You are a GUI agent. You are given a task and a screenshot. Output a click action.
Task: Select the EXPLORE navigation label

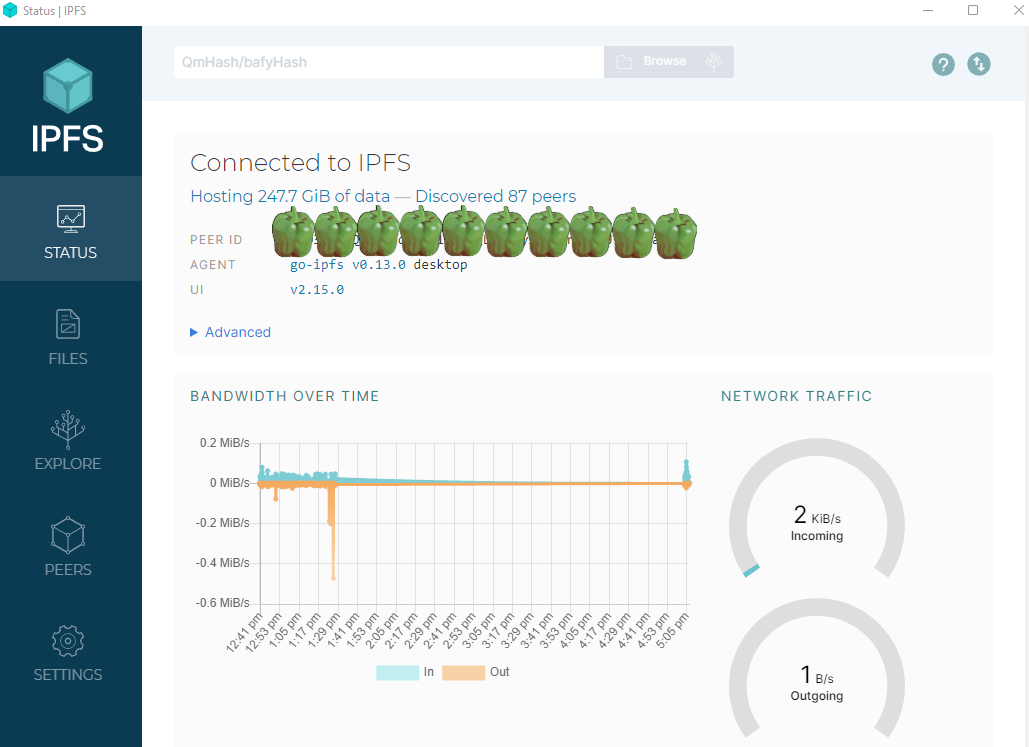(68, 463)
